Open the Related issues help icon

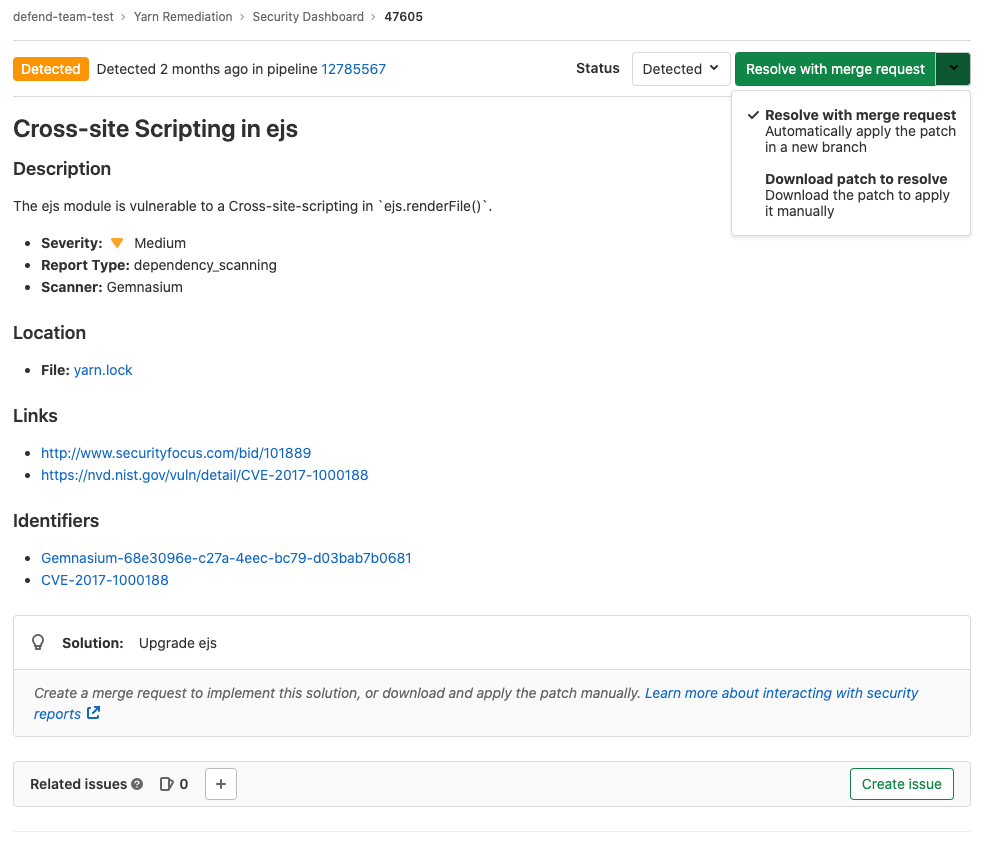coord(136,784)
